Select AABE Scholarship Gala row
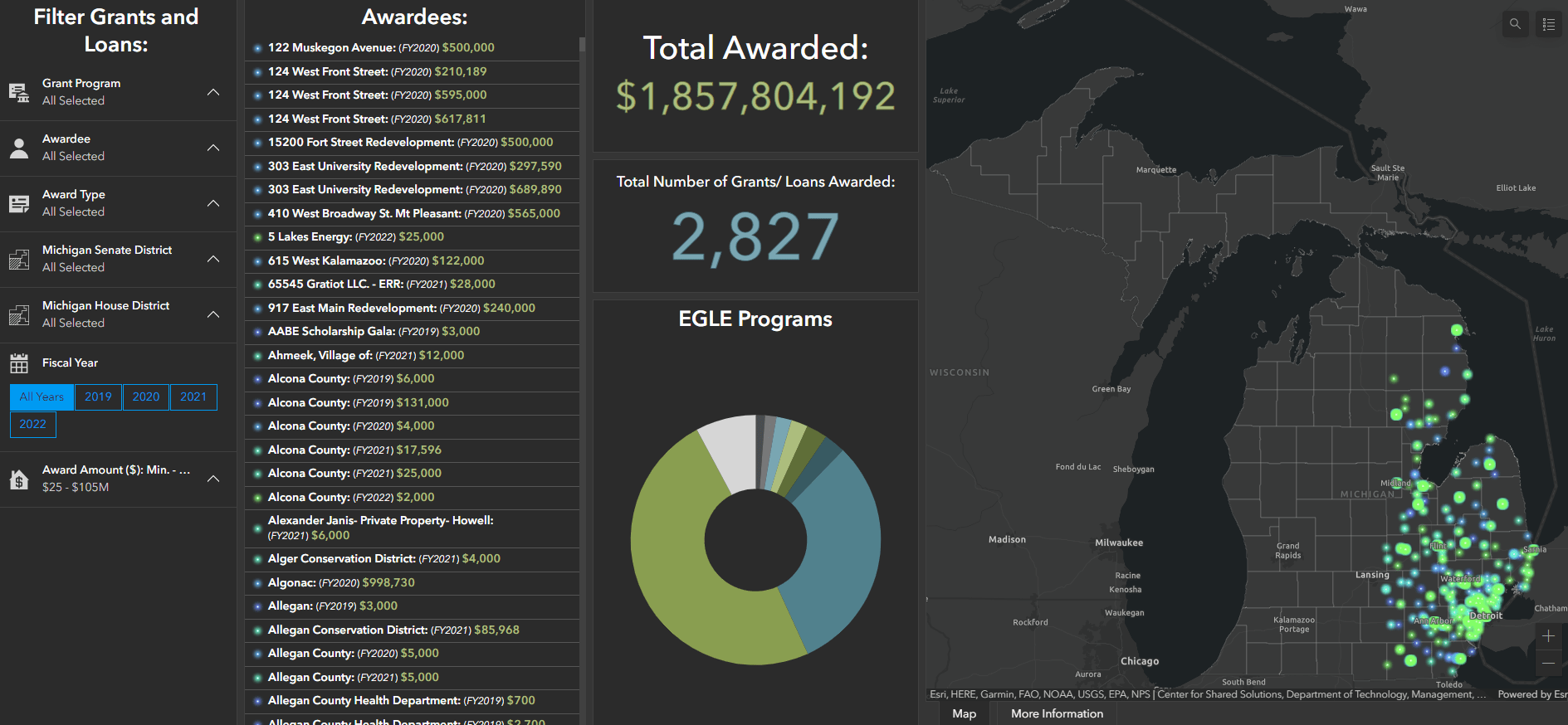This screenshot has width=1568, height=725. click(413, 332)
